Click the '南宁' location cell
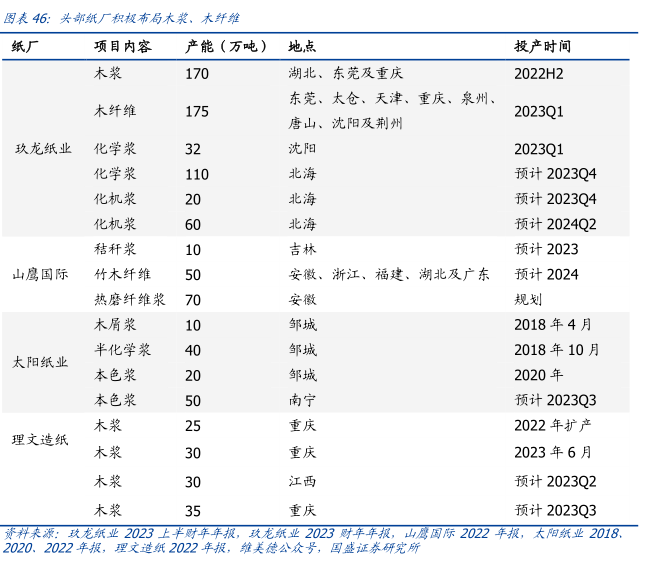The width and height of the screenshot is (652, 564). pyautogui.click(x=302, y=400)
